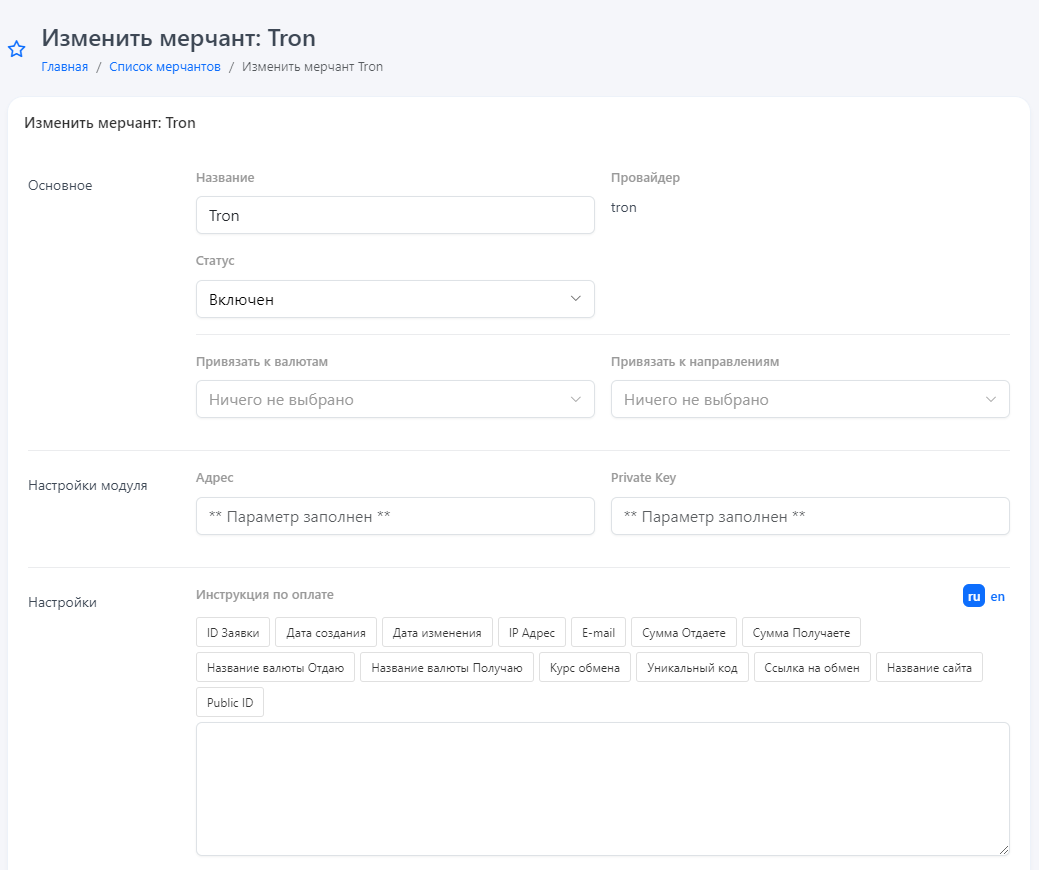The width and height of the screenshot is (1039, 870).
Task: Expand the Привязать к валютам dropdown
Action: (395, 399)
